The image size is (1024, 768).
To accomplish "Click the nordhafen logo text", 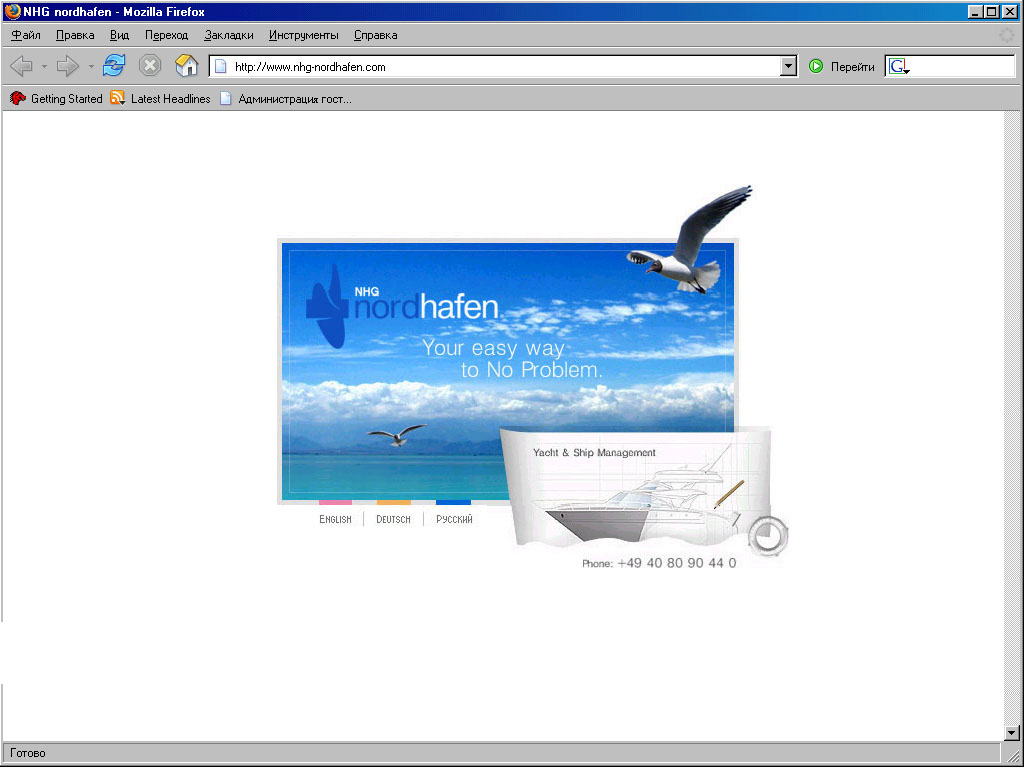I will 426,304.
